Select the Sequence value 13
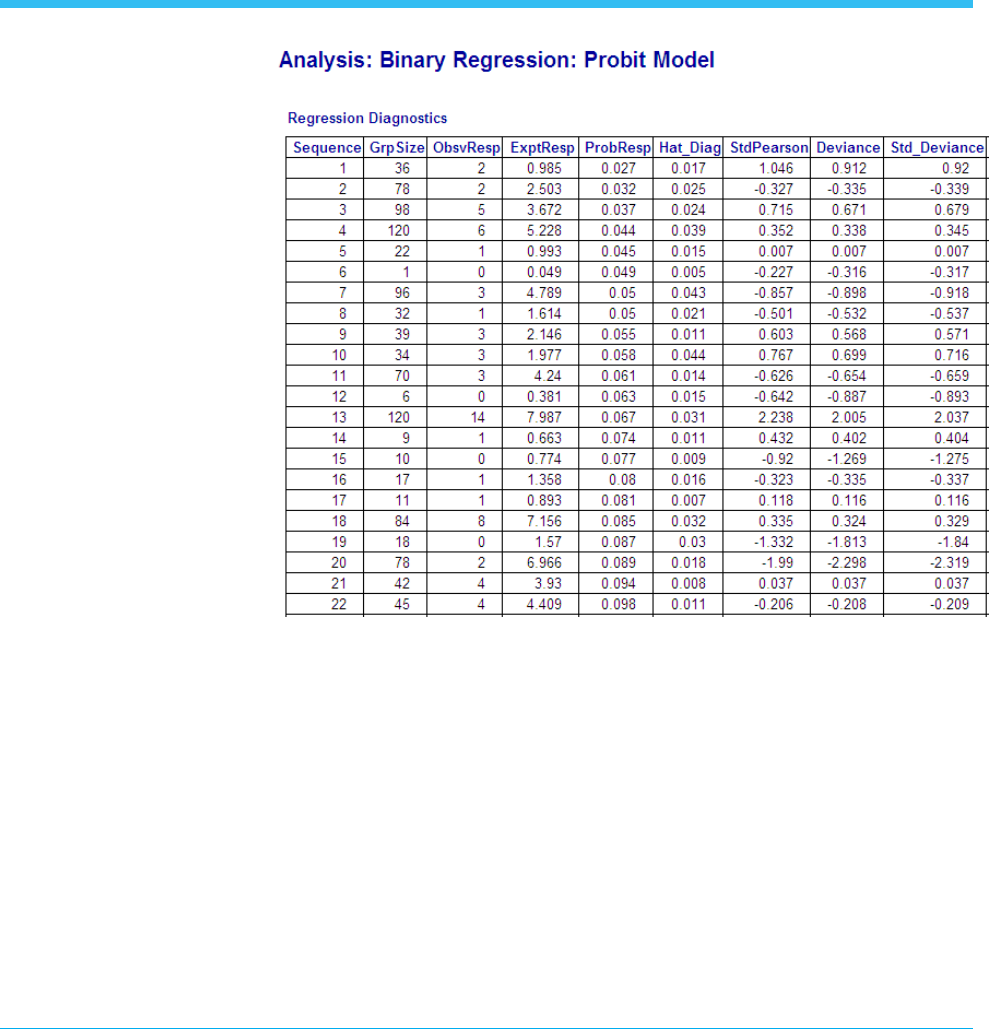The height and width of the screenshot is (1029, 989). 339,418
